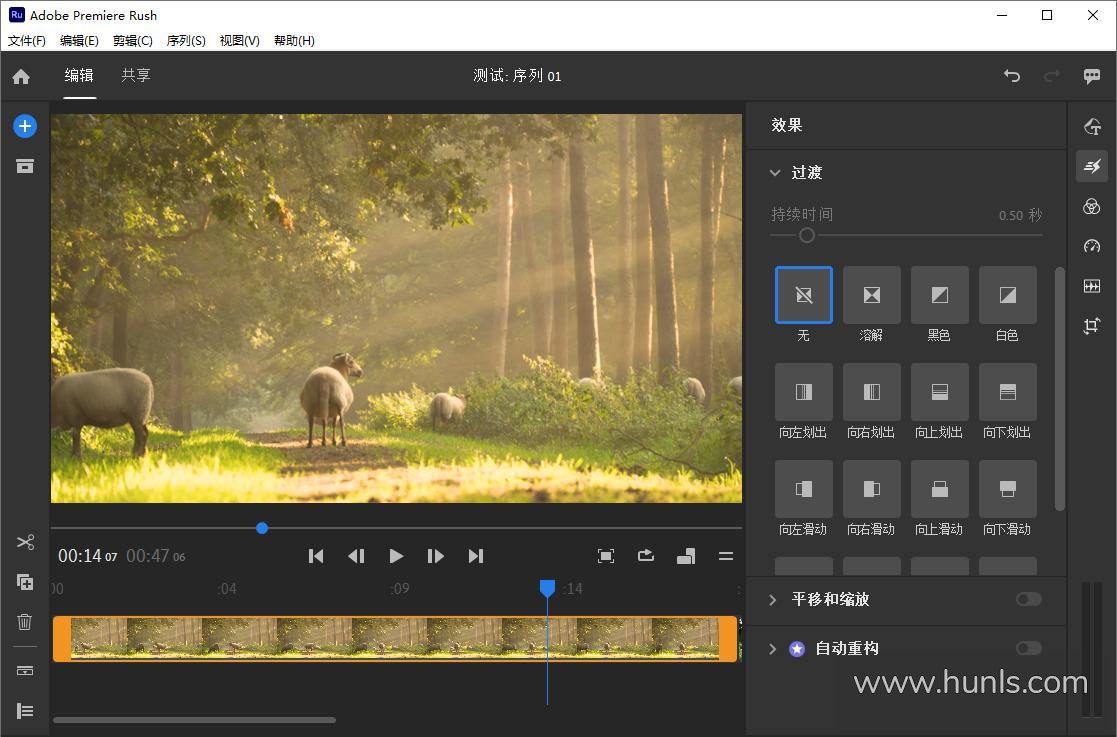Open the 文件(F) menu
This screenshot has width=1117, height=737.
pos(27,41)
